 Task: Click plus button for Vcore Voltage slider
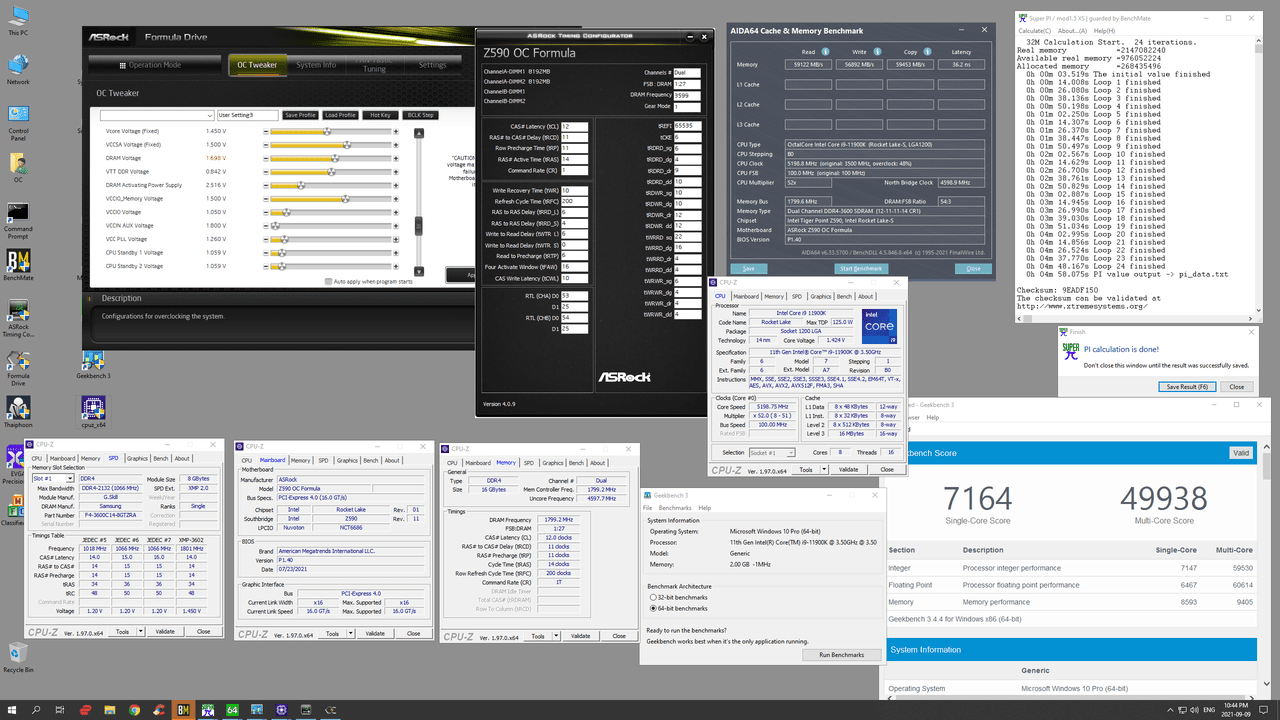396,131
